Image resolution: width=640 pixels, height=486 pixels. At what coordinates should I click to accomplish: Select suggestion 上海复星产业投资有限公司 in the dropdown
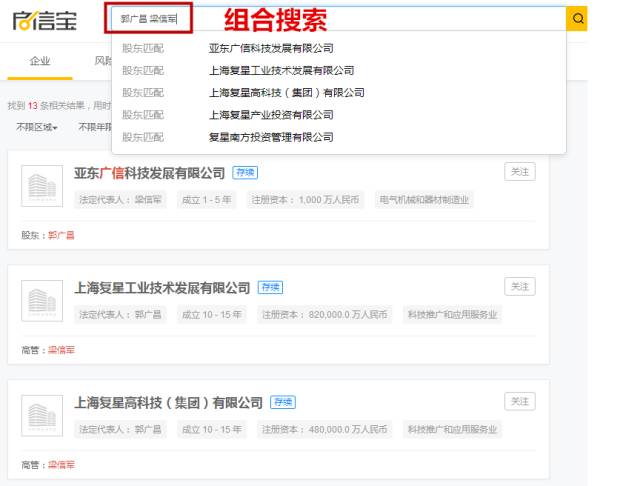click(x=271, y=115)
